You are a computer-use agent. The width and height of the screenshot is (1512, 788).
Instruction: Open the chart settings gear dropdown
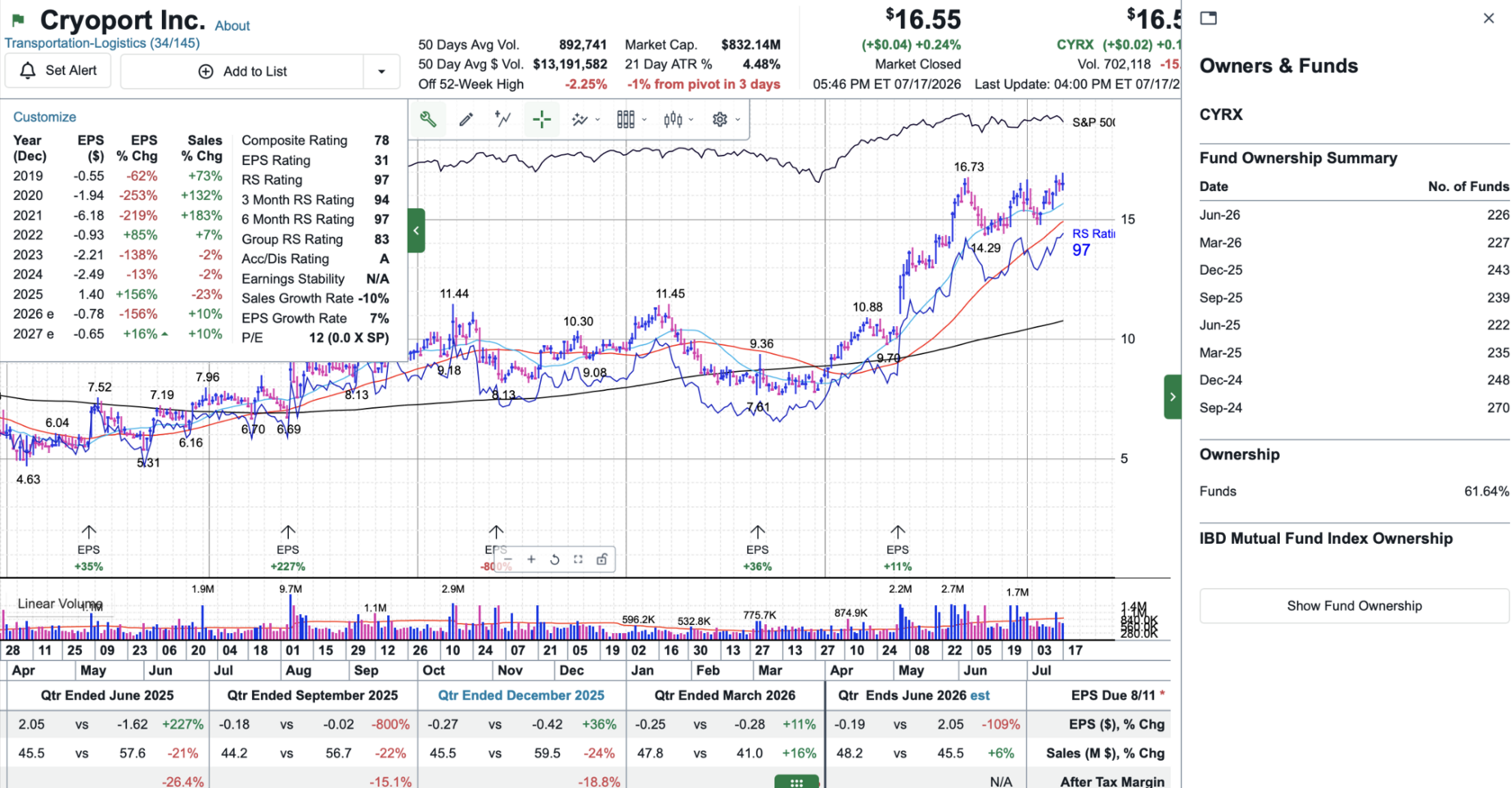click(x=725, y=119)
